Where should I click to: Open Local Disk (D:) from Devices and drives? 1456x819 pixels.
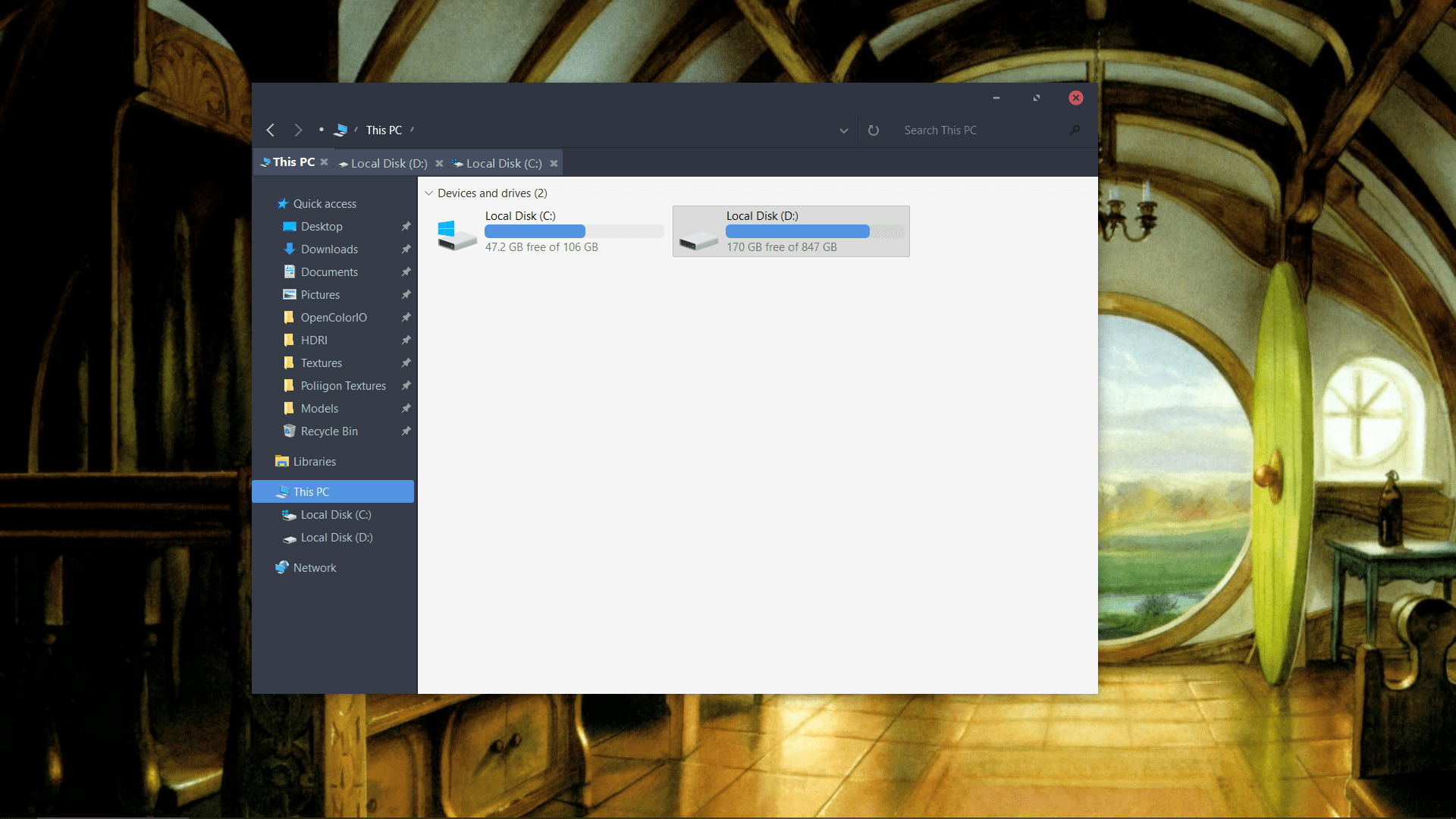[790, 231]
